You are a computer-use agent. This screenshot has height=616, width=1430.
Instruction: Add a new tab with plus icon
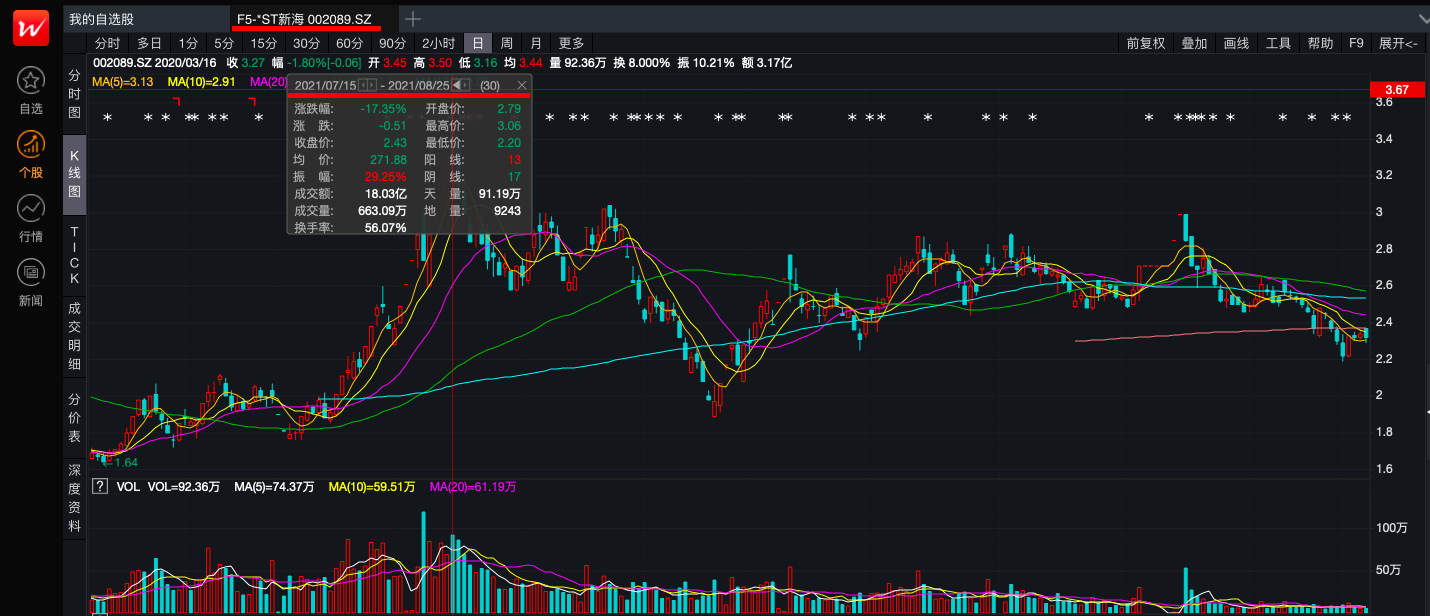pos(413,18)
